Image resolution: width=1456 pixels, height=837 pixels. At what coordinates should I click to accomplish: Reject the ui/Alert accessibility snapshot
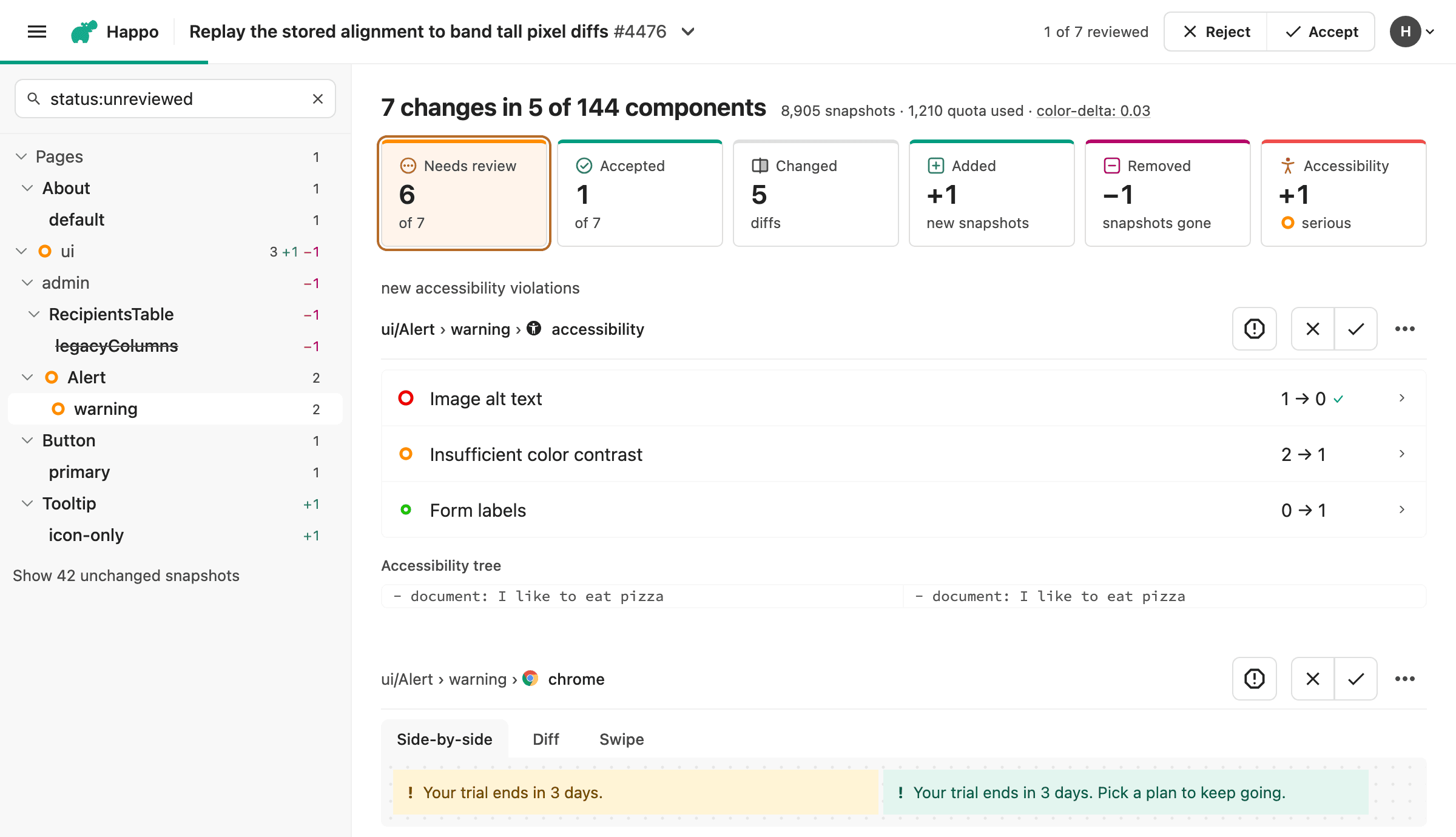click(x=1313, y=329)
